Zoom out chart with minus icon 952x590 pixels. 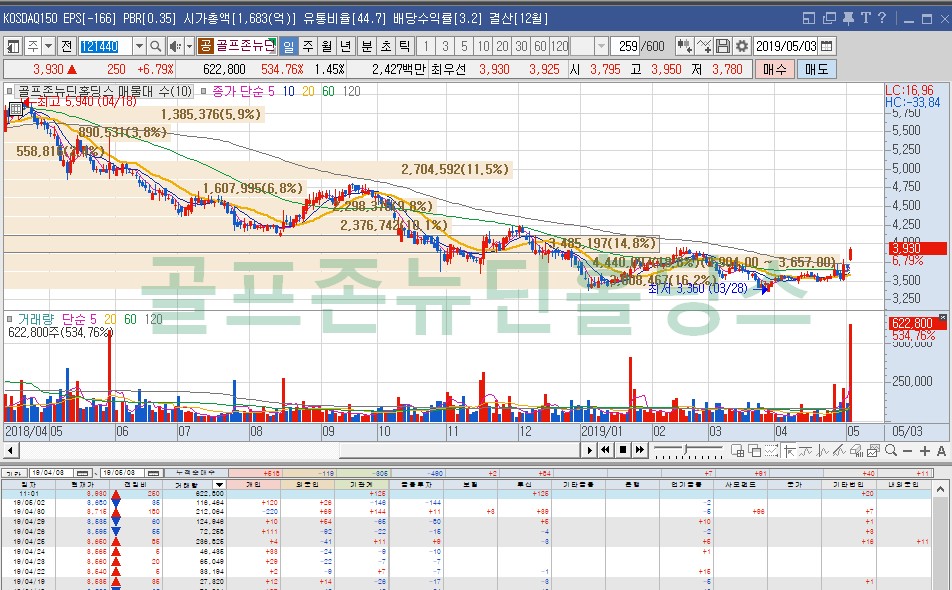point(908,451)
